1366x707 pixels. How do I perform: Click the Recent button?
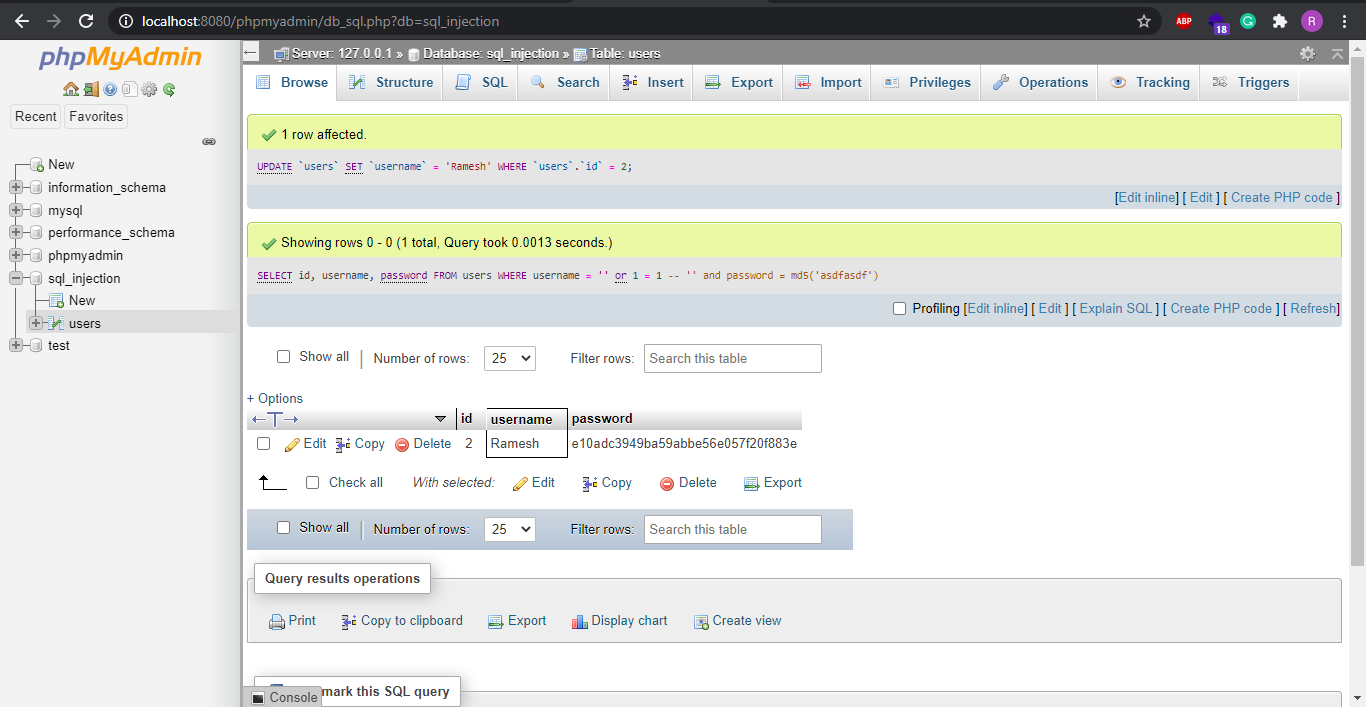[x=36, y=117]
